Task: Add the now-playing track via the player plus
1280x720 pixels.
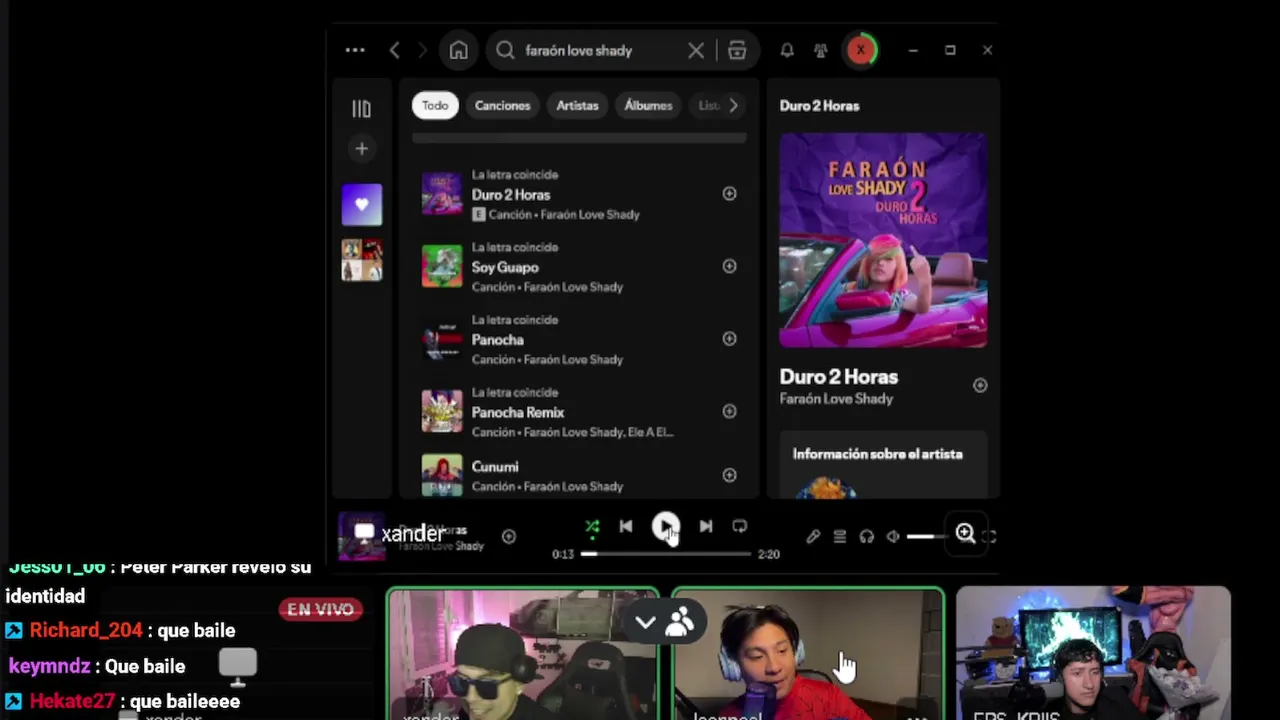Action: coord(509,537)
